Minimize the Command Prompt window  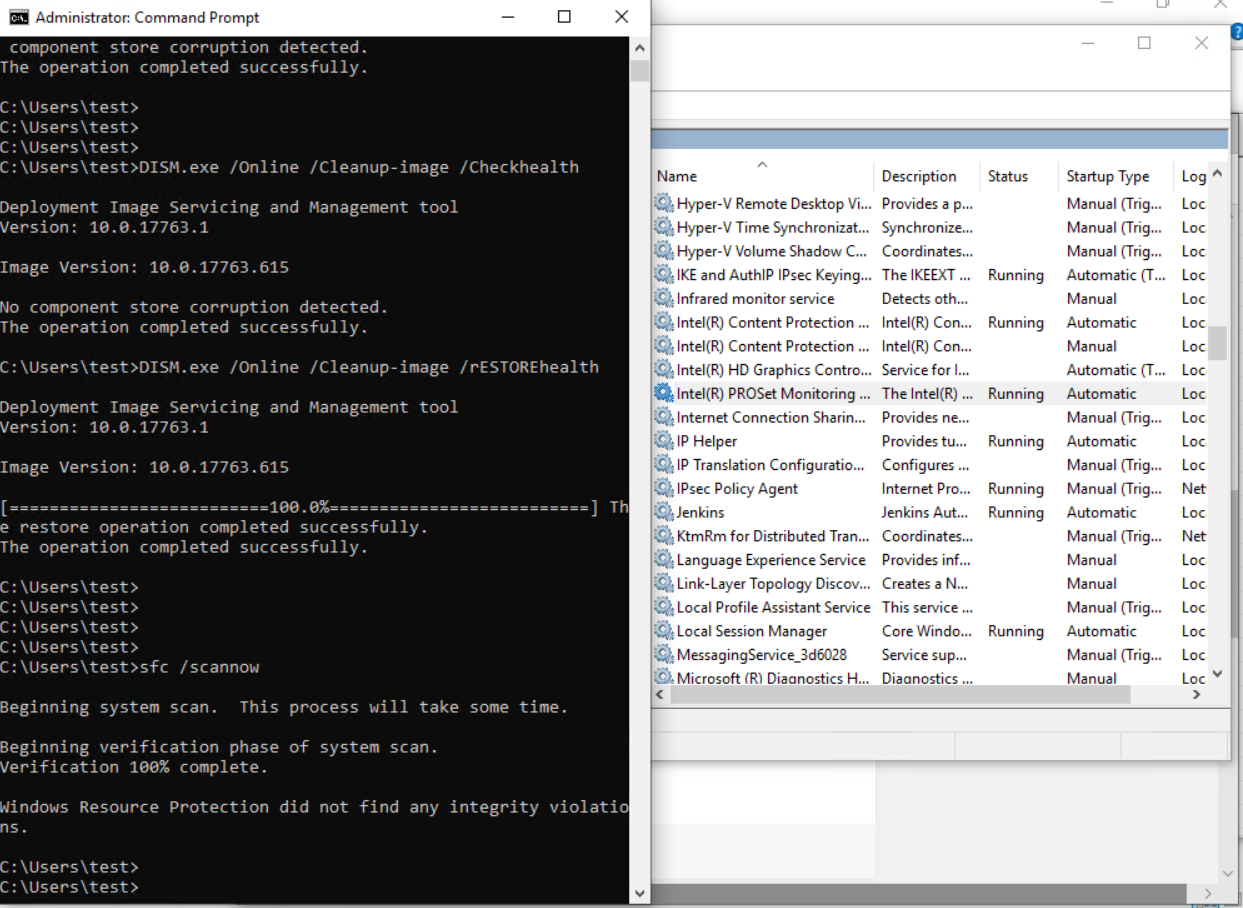pyautogui.click(x=507, y=17)
